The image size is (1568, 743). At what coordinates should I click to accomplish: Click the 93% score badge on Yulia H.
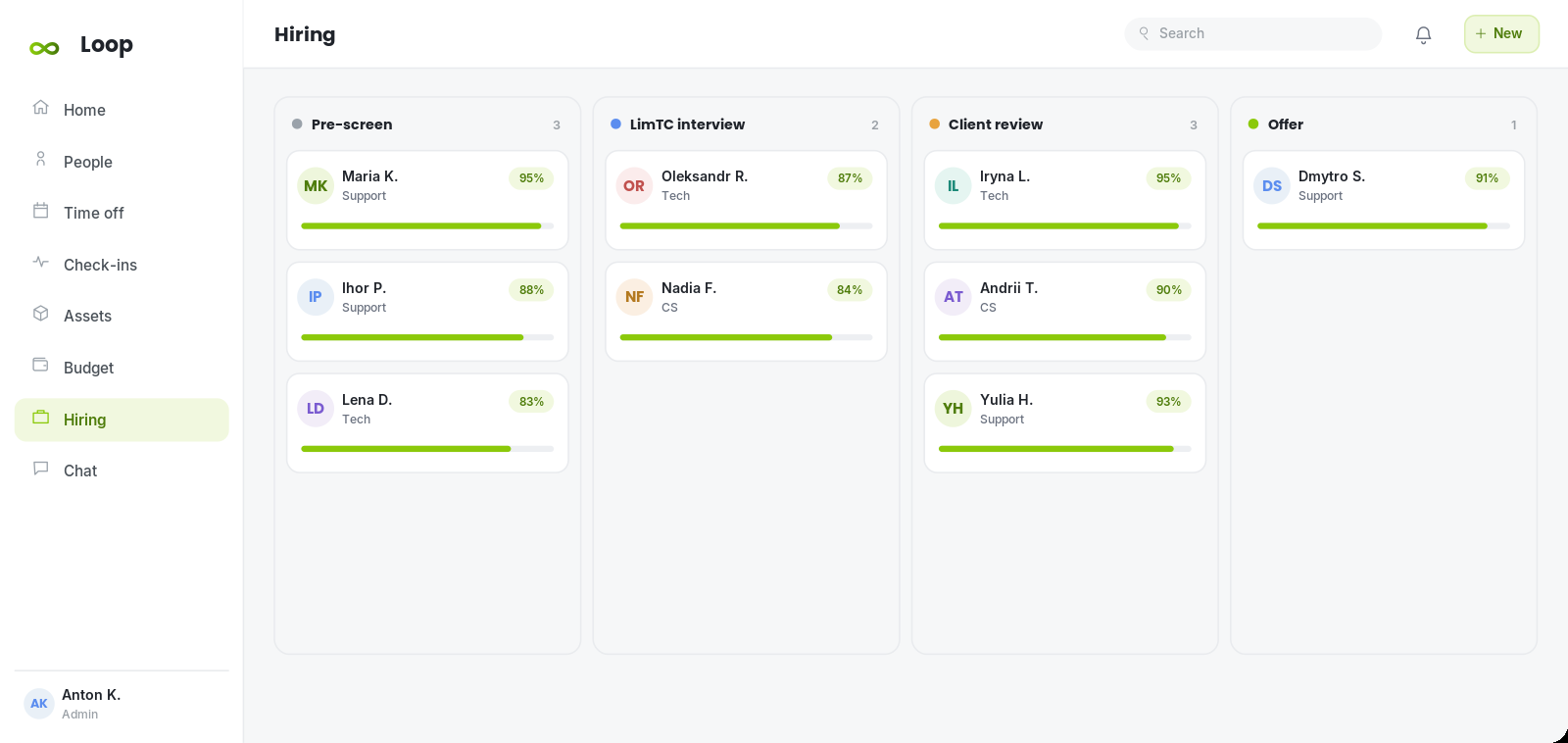[1168, 402]
